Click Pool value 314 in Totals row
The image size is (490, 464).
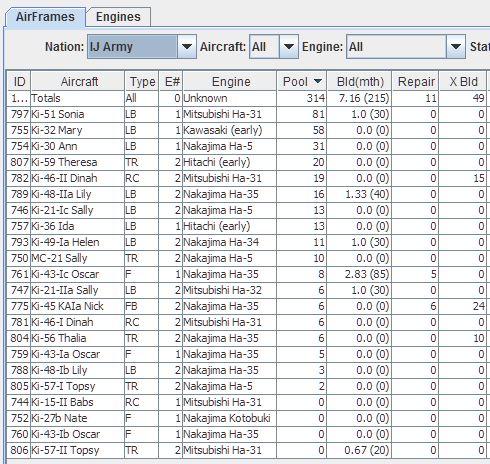tap(302, 98)
